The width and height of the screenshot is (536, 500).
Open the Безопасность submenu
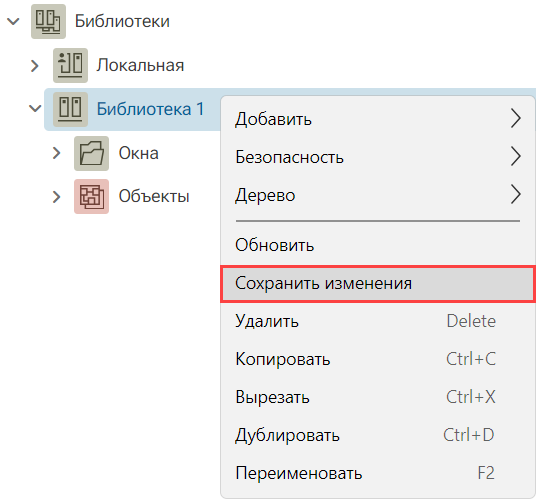click(377, 157)
